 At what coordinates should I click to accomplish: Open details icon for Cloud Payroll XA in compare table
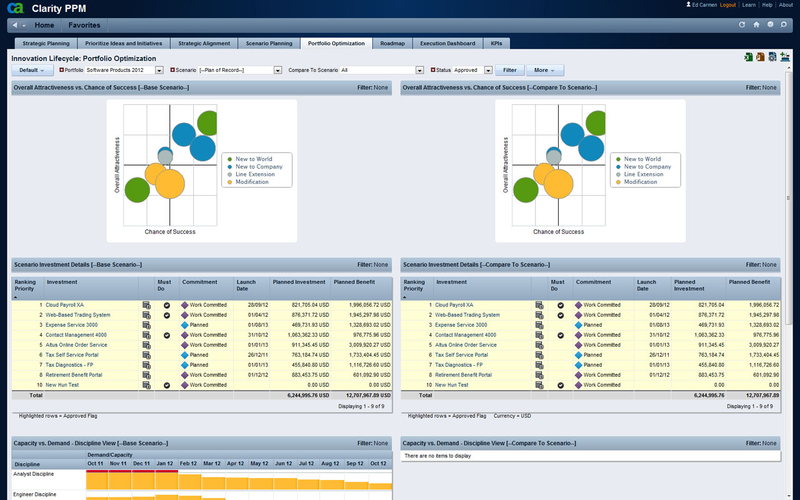point(539,305)
